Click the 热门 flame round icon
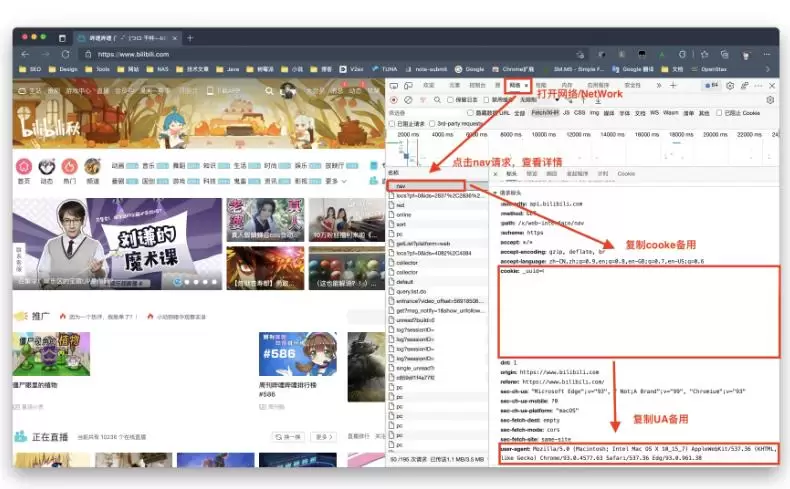The width and height of the screenshot is (790, 489). pyautogui.click(x=70, y=166)
